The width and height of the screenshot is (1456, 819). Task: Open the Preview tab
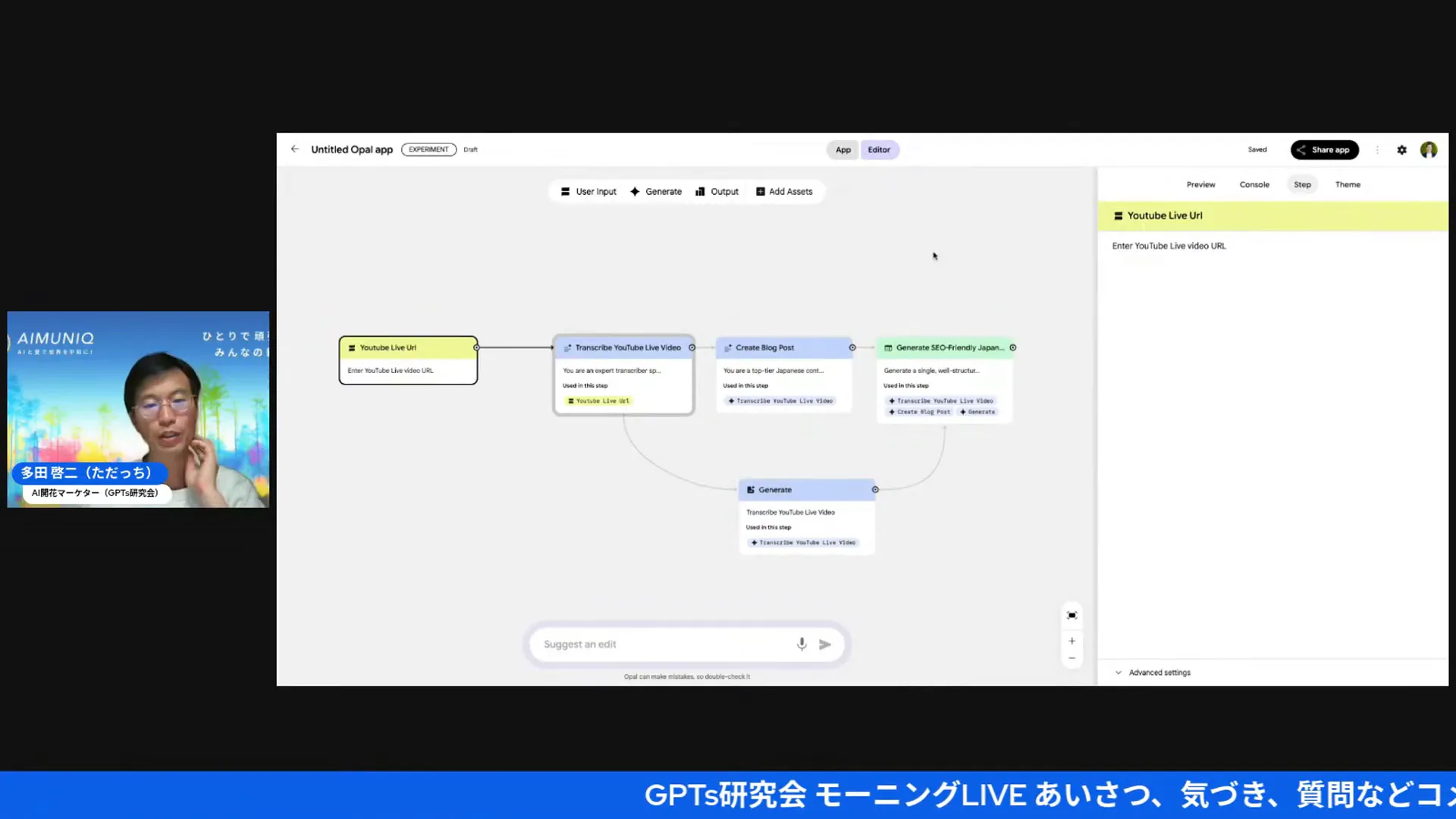1200,185
